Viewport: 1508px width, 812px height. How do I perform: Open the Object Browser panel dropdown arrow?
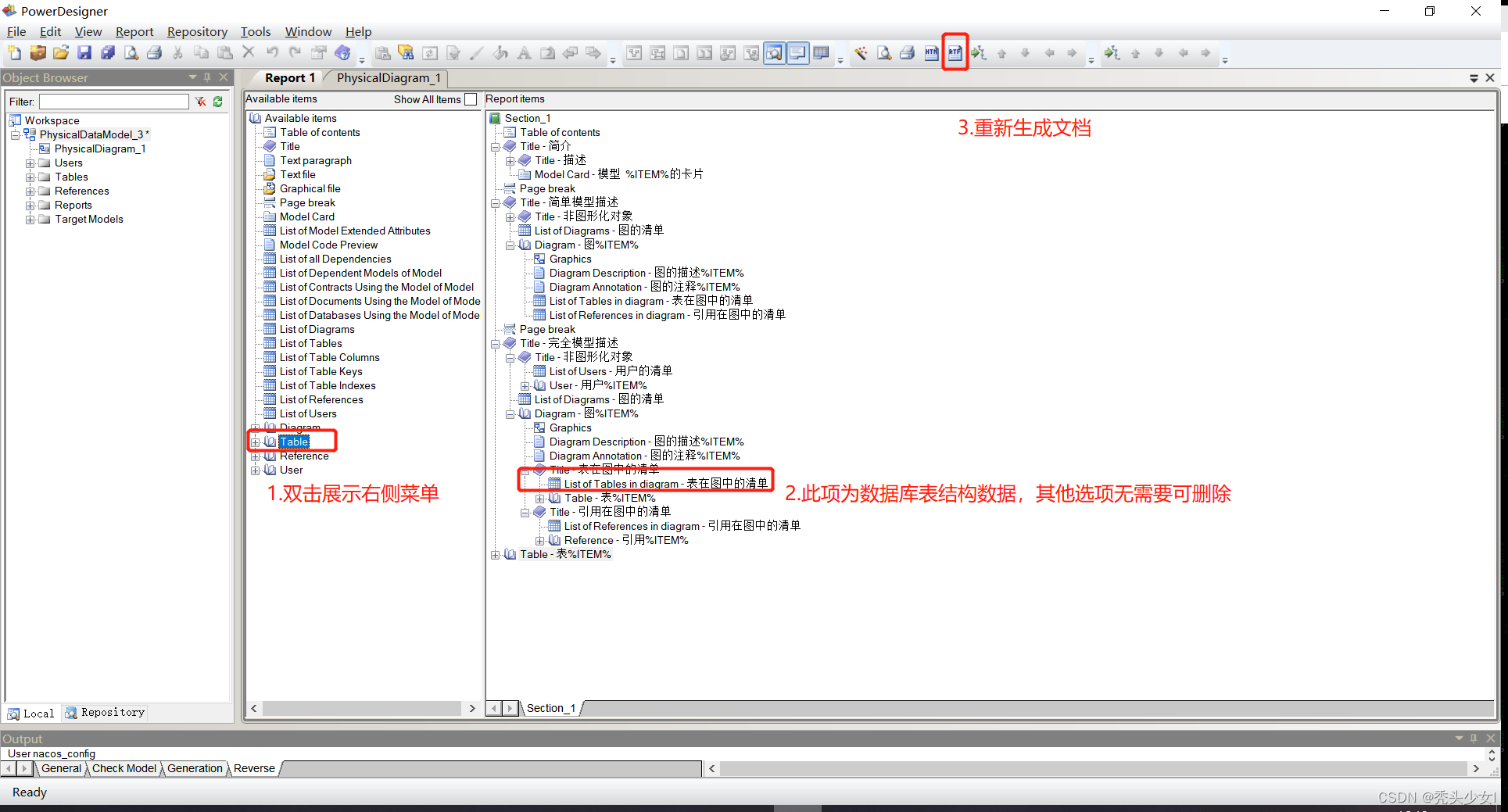tap(192, 77)
